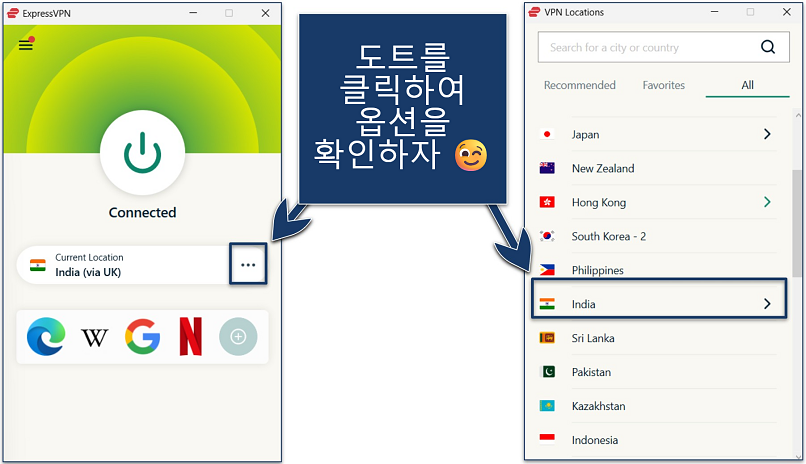Screen dimensions: 806x464
Task: Open the ExpressVPN hamburger menu
Action: coord(26,45)
